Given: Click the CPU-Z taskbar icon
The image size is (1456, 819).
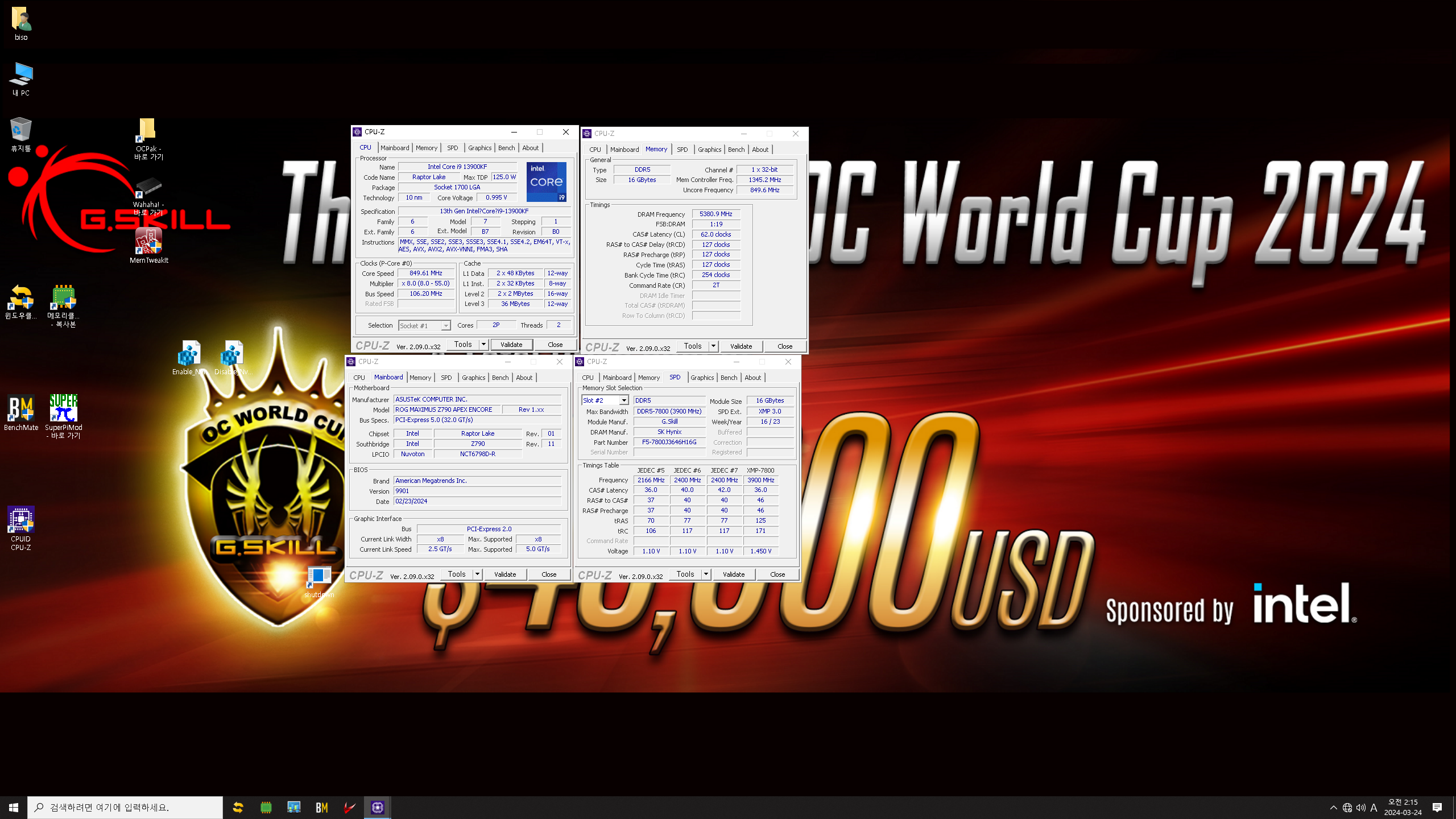Looking at the screenshot, I should 377,807.
